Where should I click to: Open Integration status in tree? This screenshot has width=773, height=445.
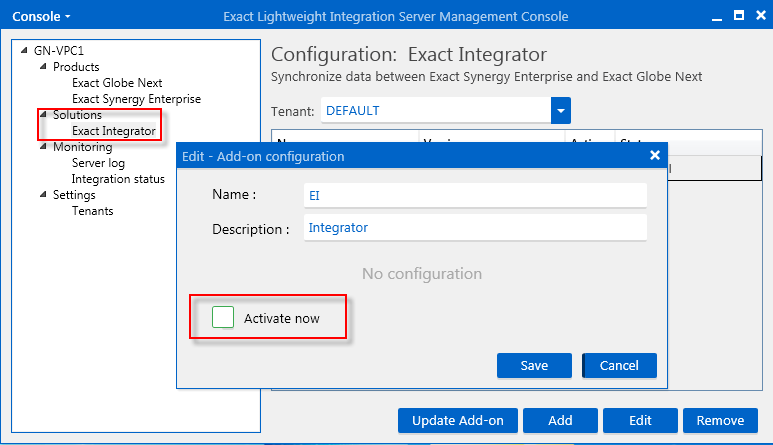[118, 179]
